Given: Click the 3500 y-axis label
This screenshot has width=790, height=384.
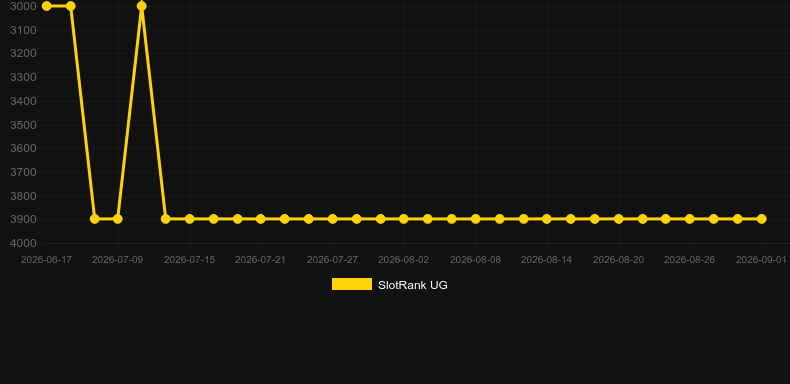Looking at the screenshot, I should (24, 125).
